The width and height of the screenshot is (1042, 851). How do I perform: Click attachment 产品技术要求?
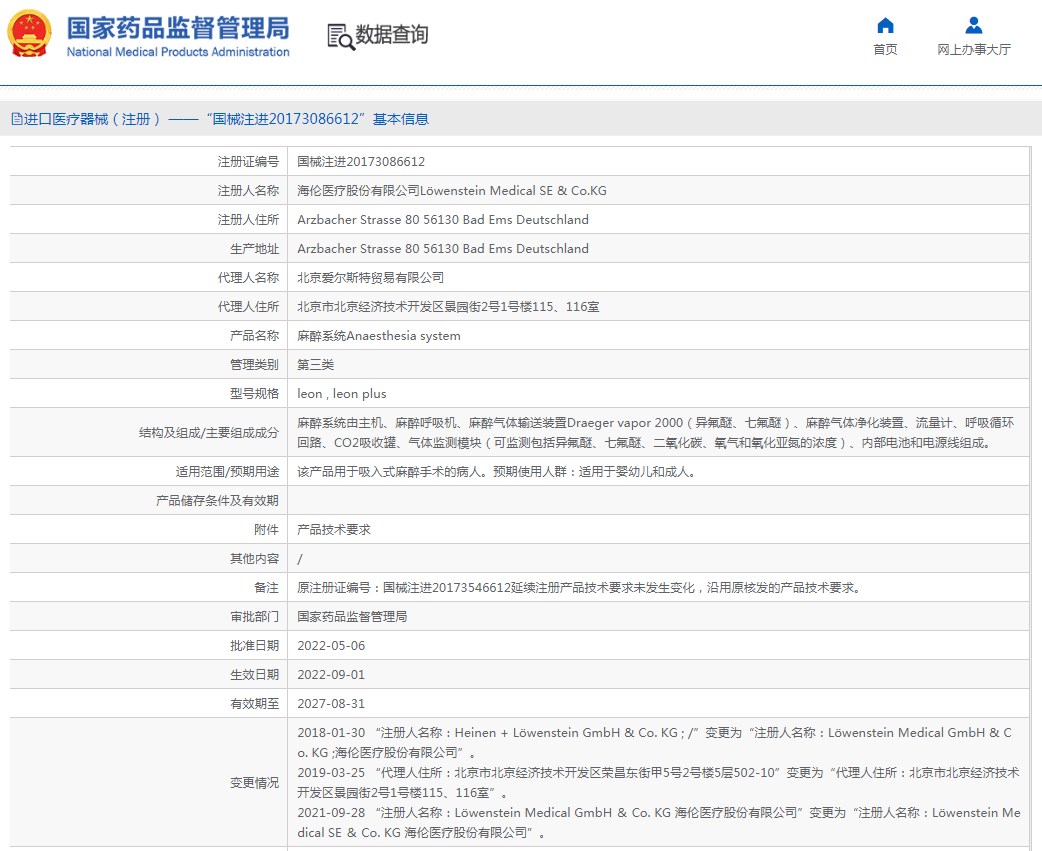(334, 529)
